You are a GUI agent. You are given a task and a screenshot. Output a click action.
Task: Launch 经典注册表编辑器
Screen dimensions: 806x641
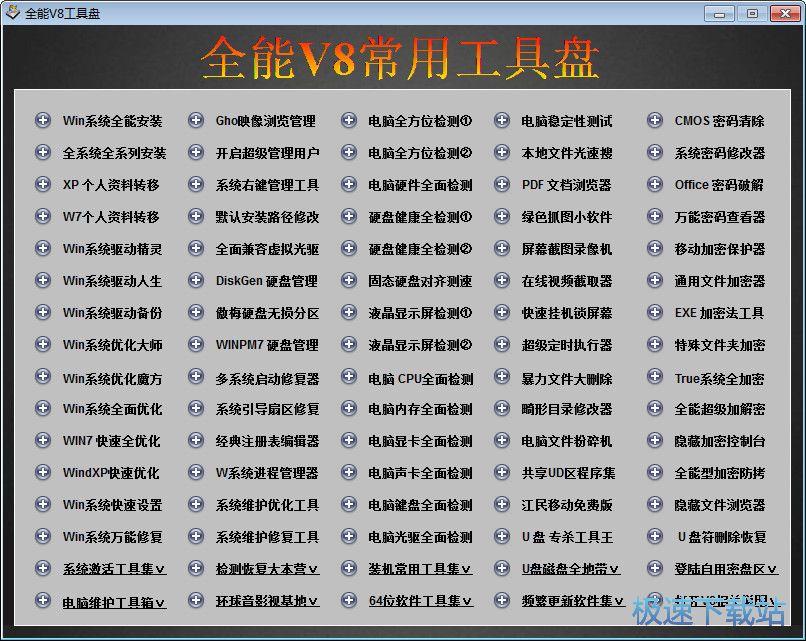click(x=267, y=441)
